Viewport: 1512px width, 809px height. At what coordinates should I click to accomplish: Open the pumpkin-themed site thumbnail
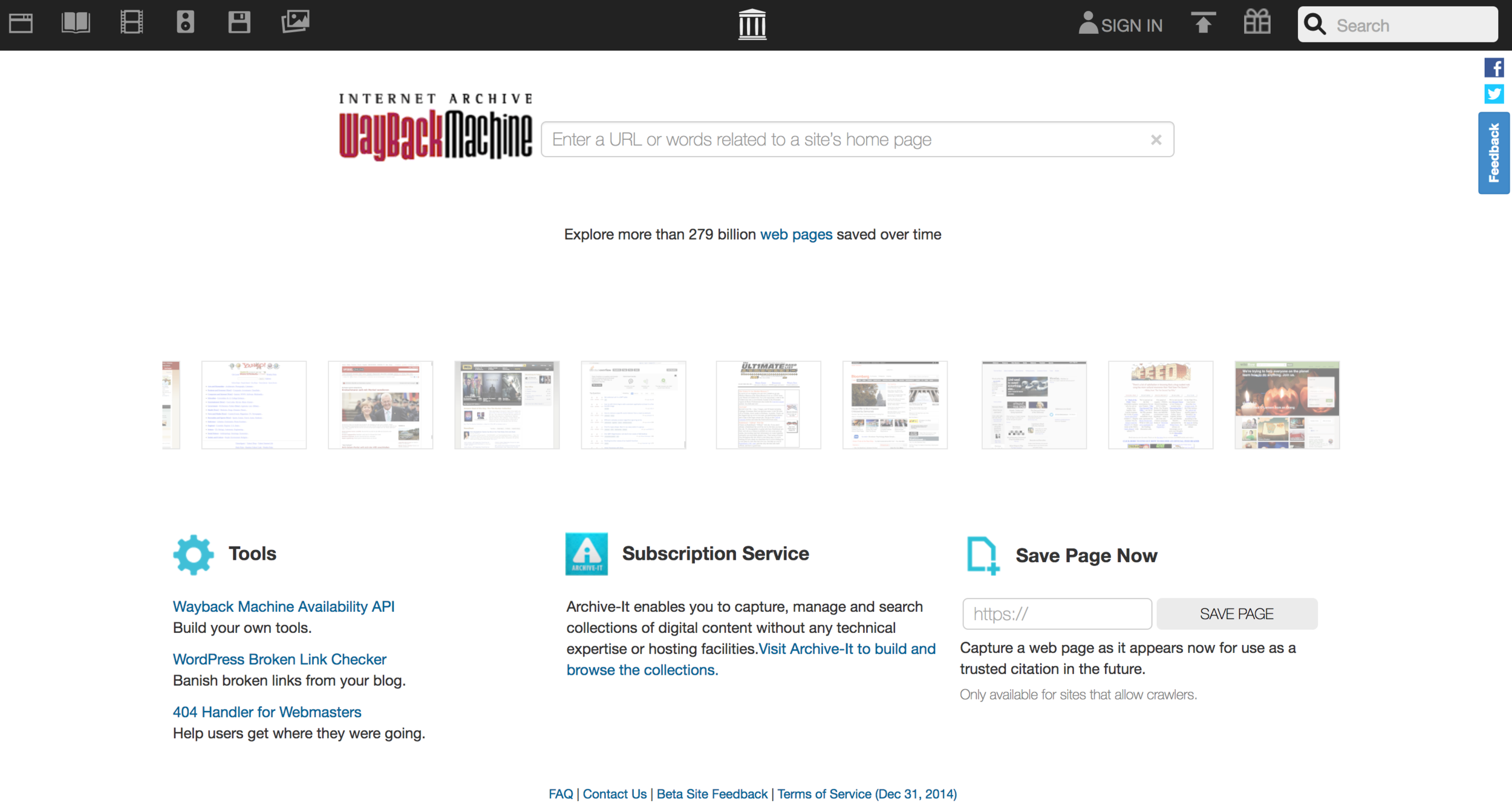coord(1287,405)
